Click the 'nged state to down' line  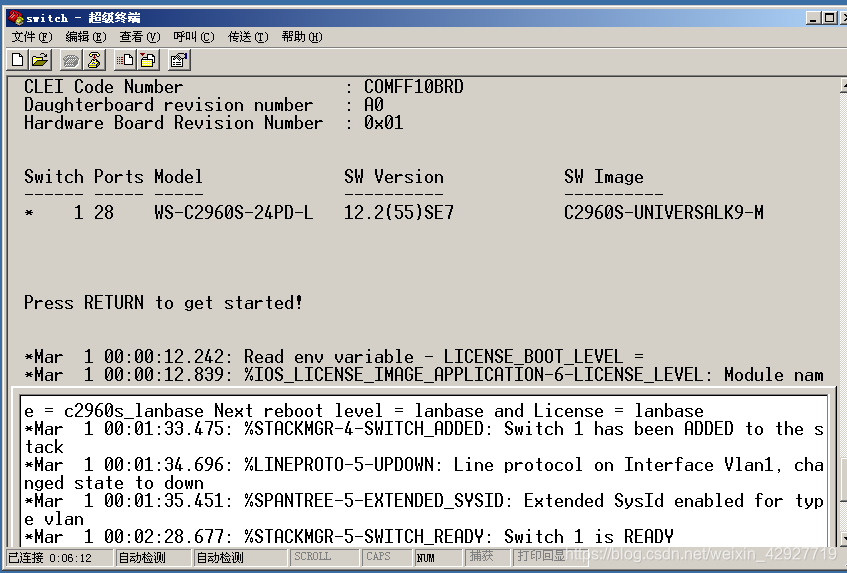pos(114,483)
